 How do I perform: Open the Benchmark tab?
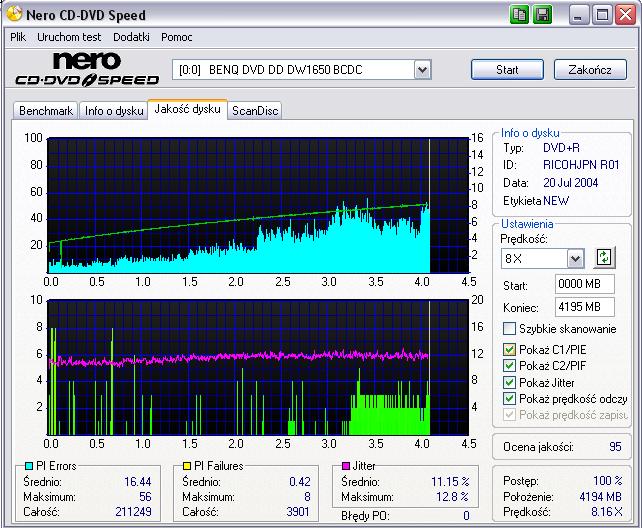pos(45,111)
